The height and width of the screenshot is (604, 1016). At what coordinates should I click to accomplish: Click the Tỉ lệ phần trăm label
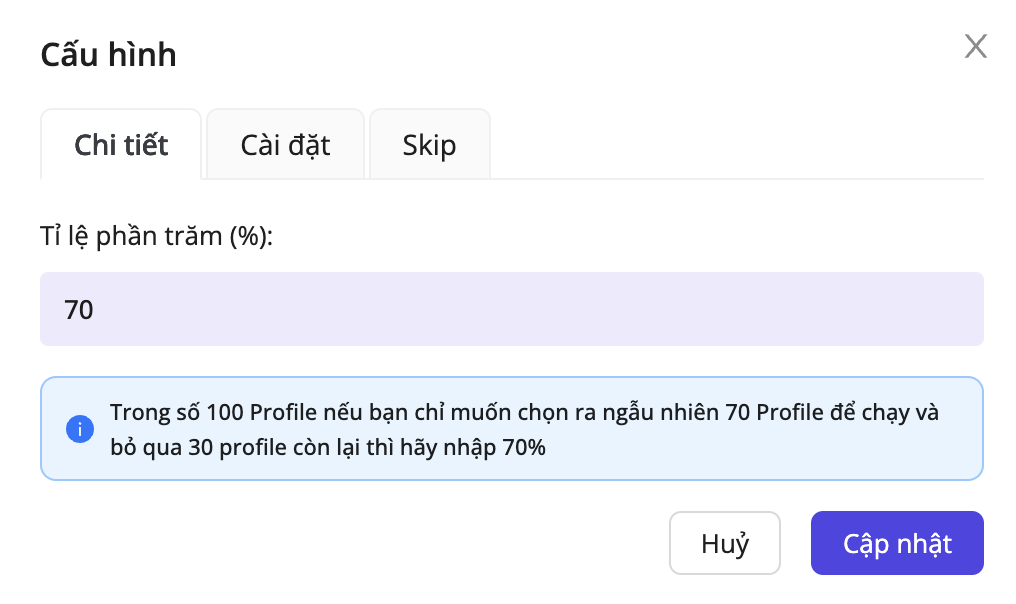tap(156, 237)
